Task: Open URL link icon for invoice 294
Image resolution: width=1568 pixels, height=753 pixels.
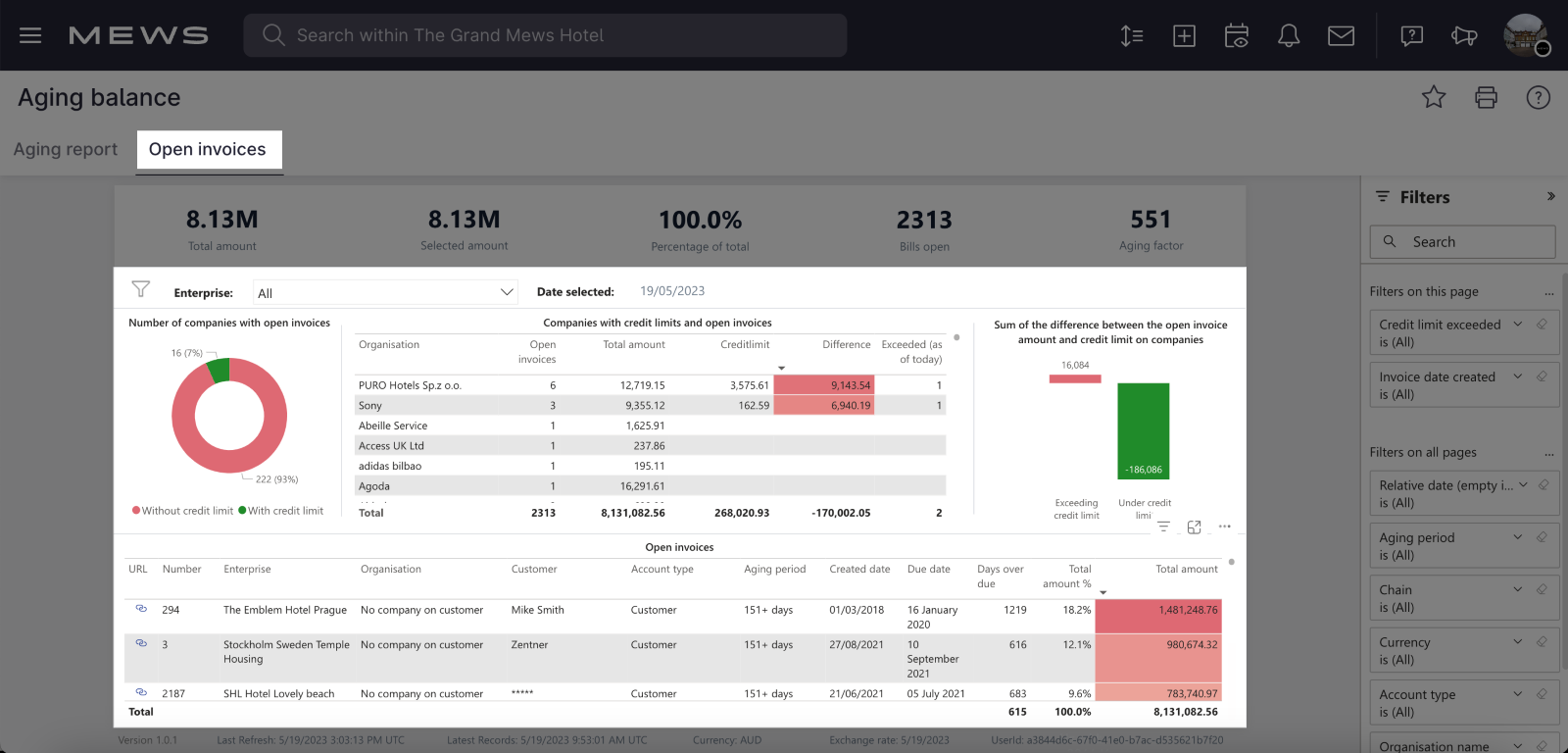Action: tap(141, 609)
